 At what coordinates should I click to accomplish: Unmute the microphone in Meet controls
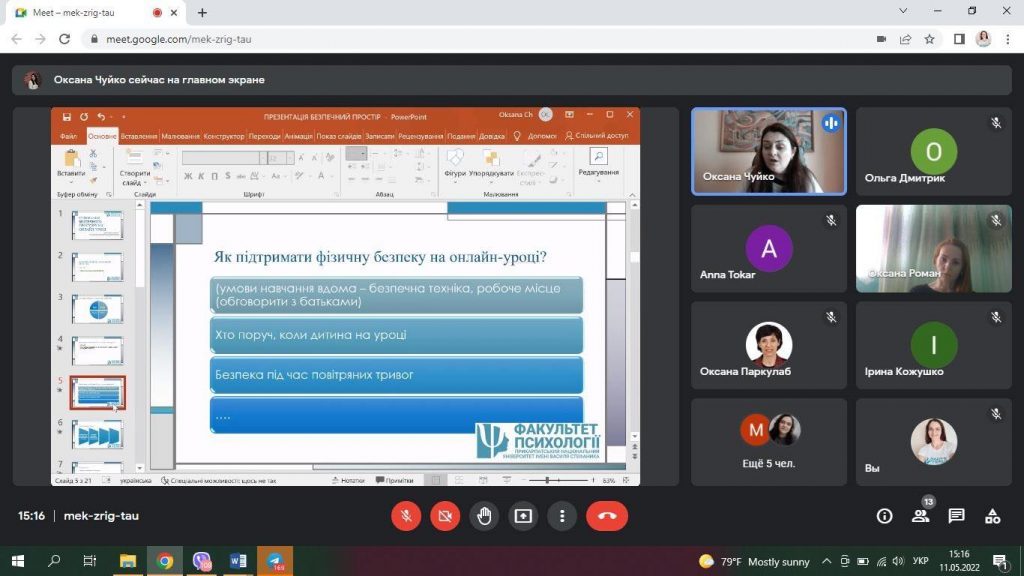click(406, 516)
